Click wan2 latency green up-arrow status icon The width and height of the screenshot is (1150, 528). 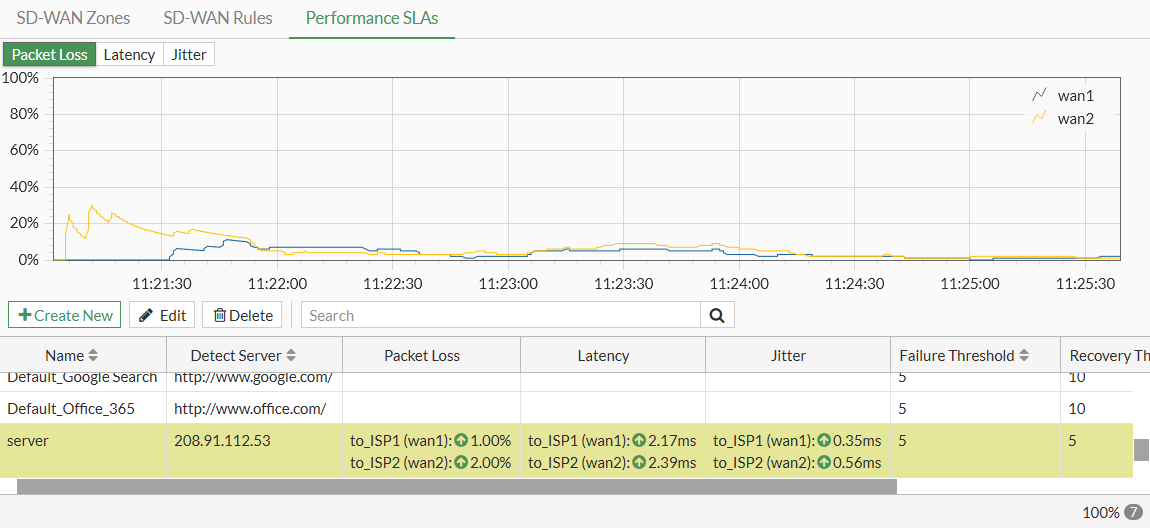[639, 462]
